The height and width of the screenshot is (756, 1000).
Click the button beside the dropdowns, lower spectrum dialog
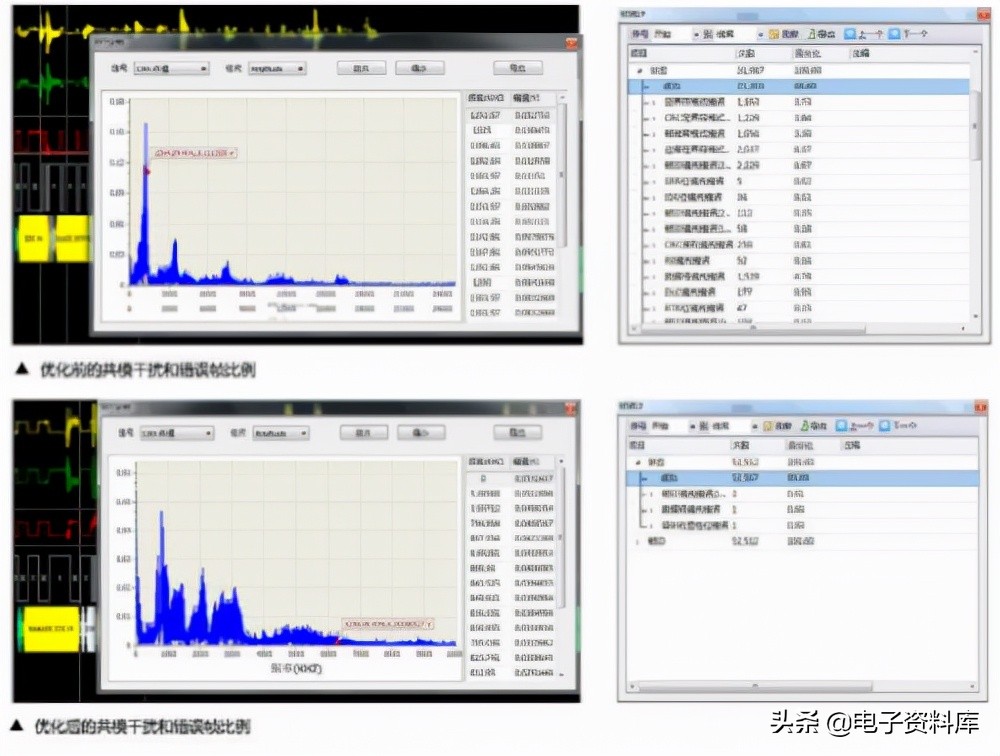364,433
